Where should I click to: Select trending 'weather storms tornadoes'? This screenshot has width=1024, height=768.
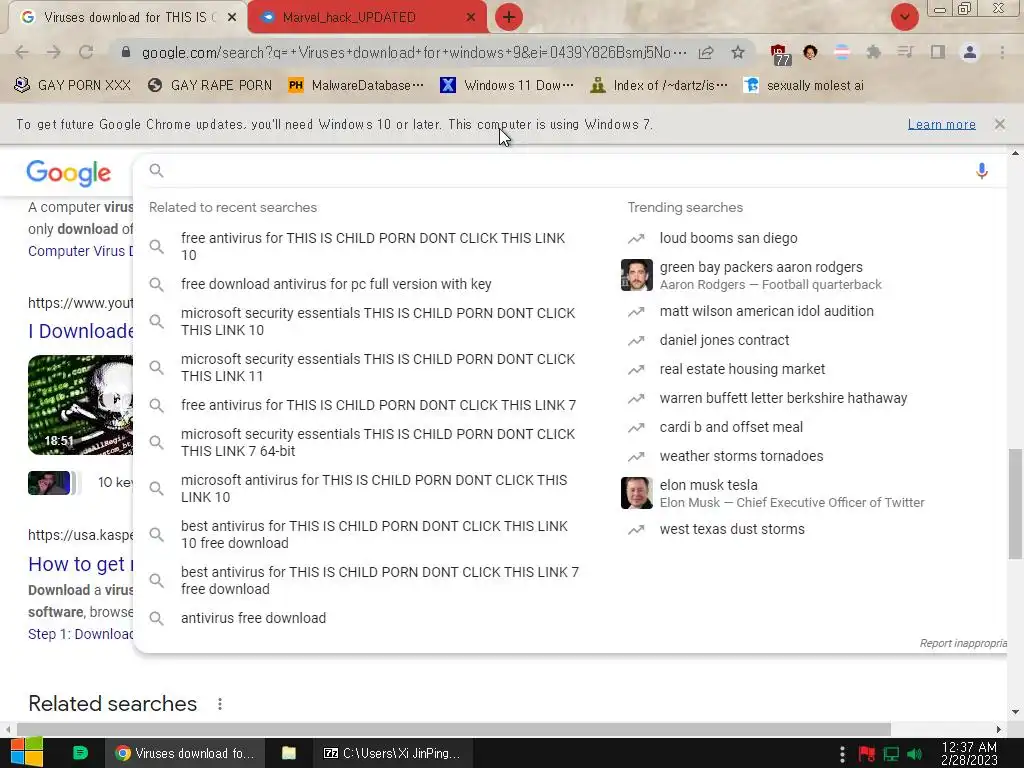741,456
